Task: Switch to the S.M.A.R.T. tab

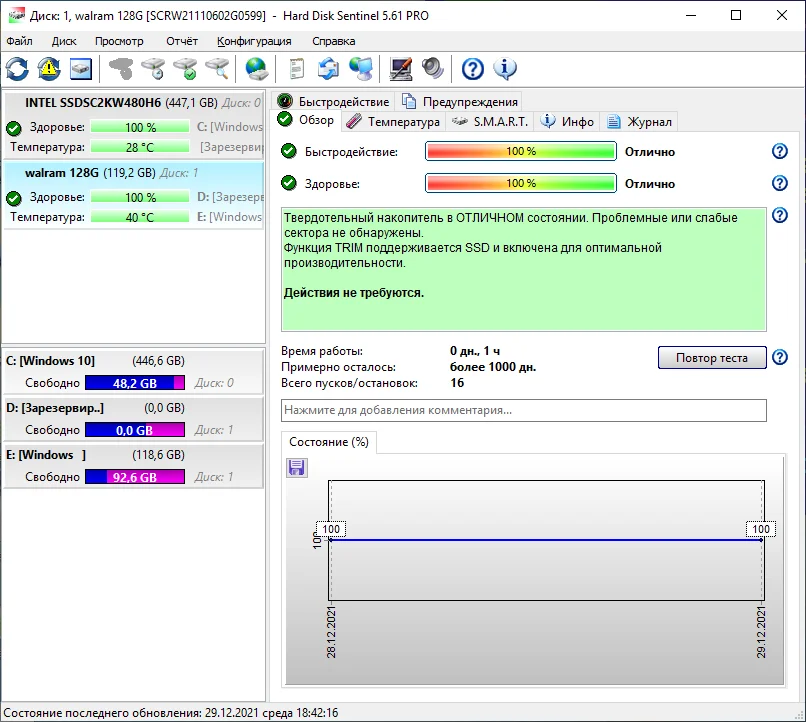Action: pyautogui.click(x=490, y=121)
